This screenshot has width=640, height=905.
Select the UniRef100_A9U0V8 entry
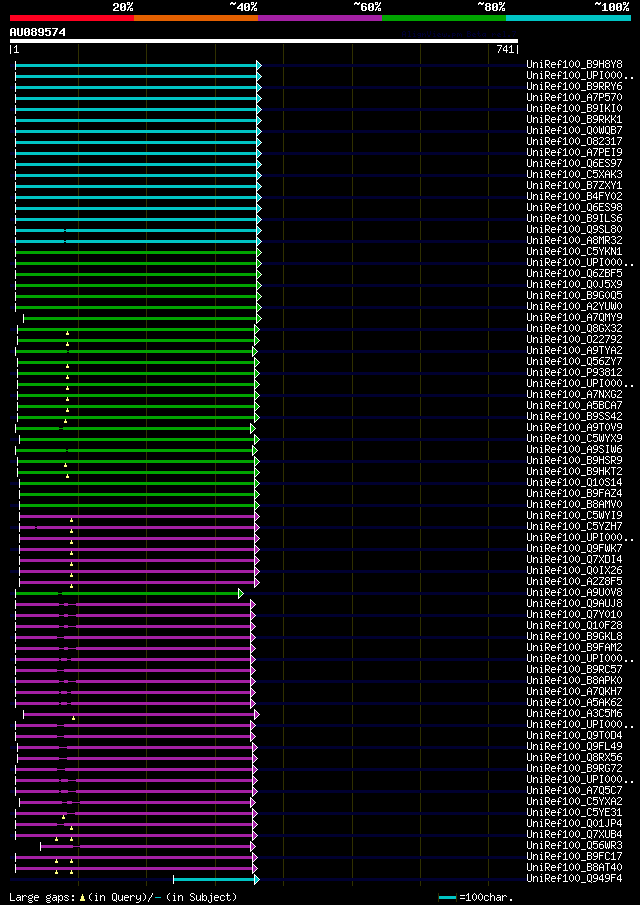coord(574,592)
